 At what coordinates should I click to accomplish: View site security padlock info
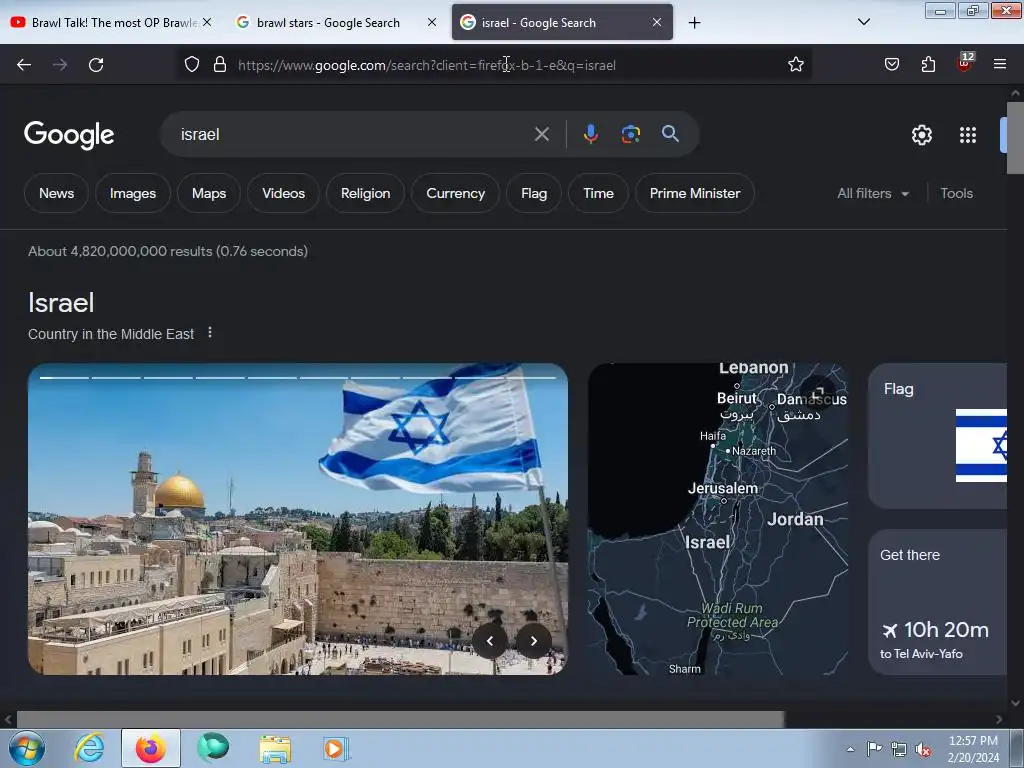click(x=220, y=65)
